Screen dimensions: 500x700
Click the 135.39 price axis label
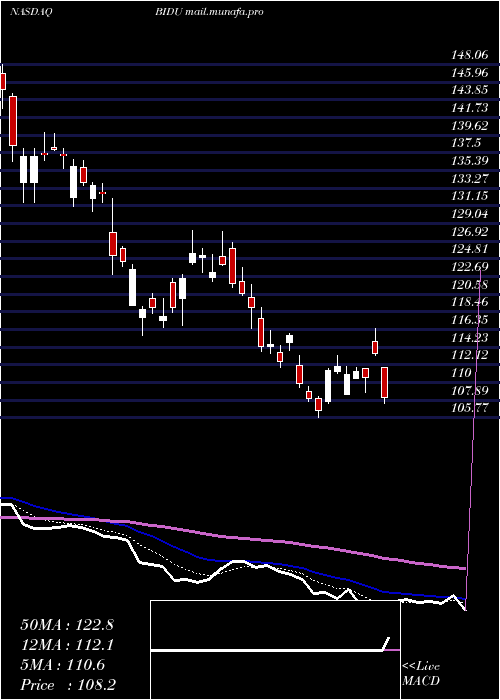pyautogui.click(x=470, y=161)
